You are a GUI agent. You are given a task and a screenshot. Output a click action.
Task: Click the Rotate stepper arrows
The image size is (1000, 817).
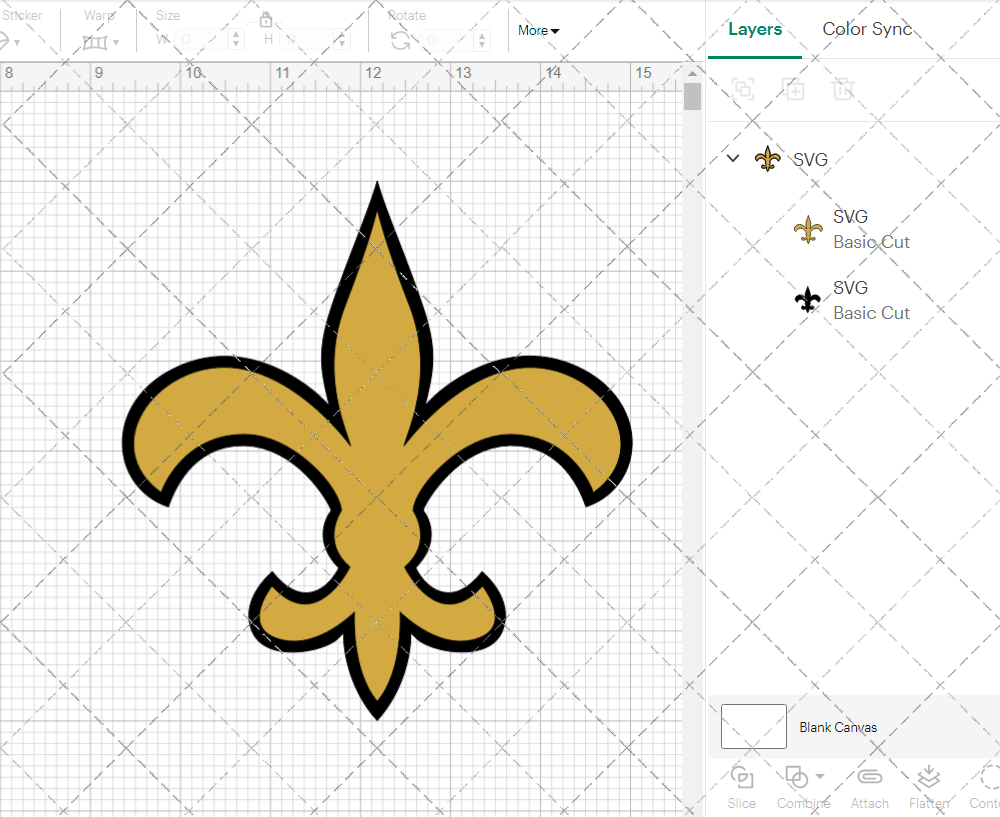click(482, 40)
